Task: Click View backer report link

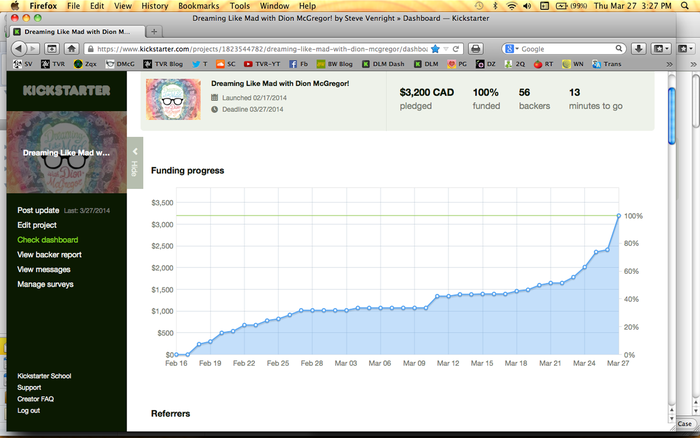Action: 49,254
